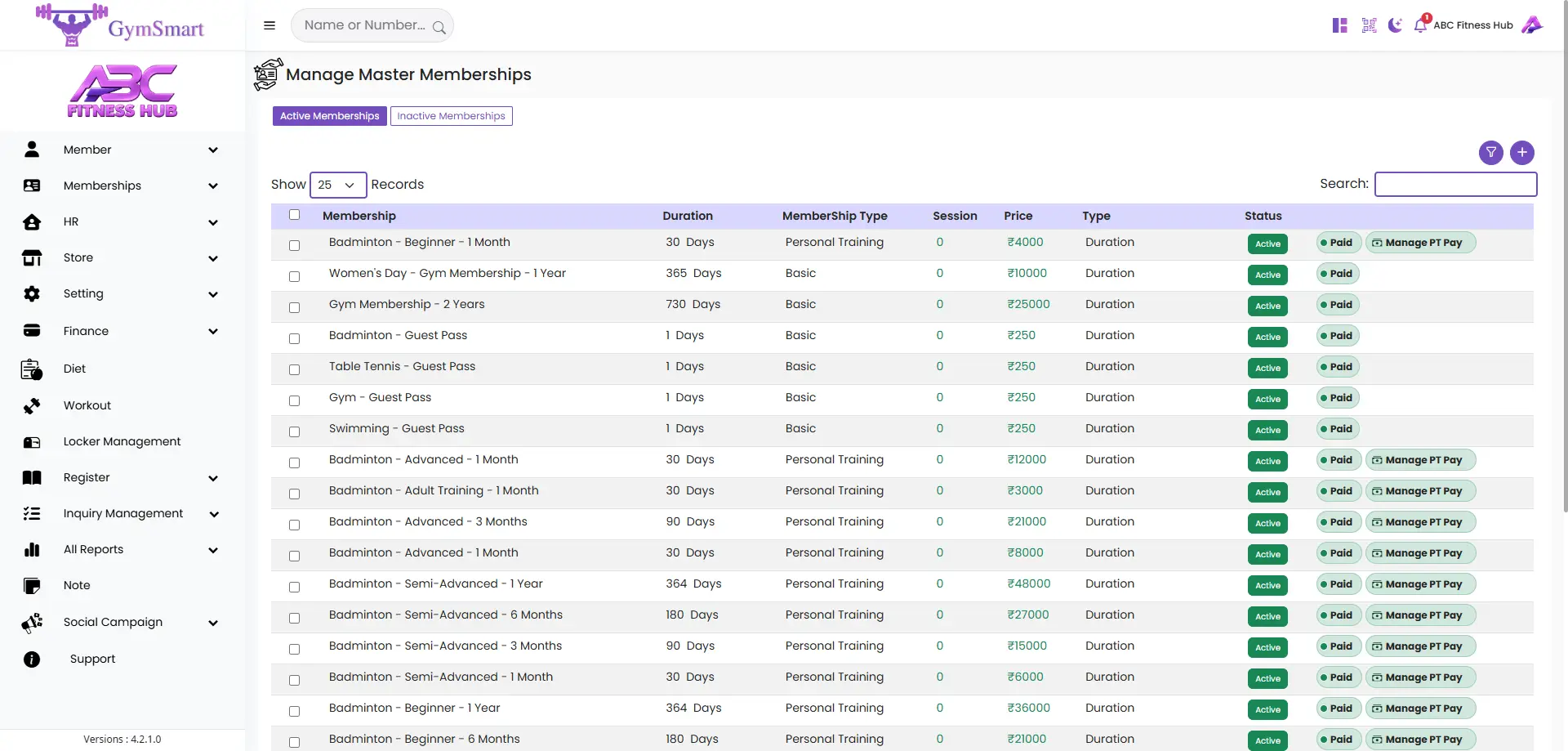Open the filter funnel button
Viewport: 1568px width, 751px height.
[1491, 153]
